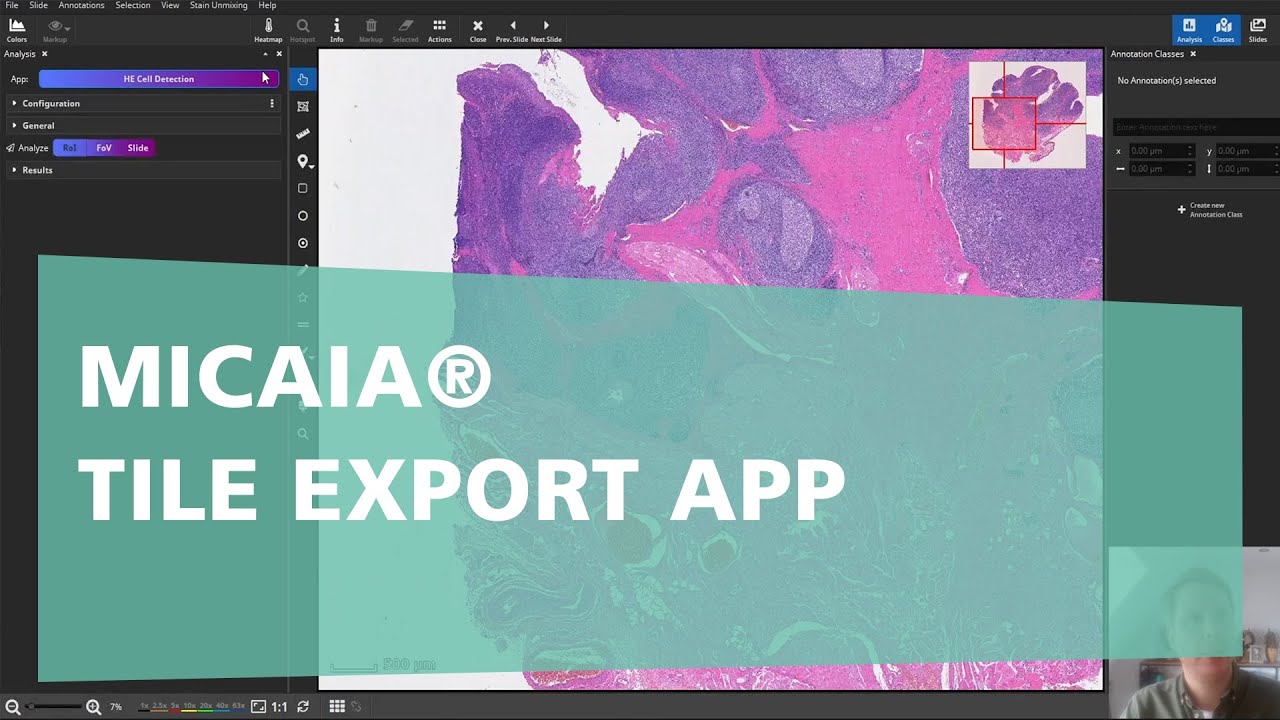This screenshot has width=1280, height=720.
Task: Open the Slides gallery
Action: [x=1258, y=30]
